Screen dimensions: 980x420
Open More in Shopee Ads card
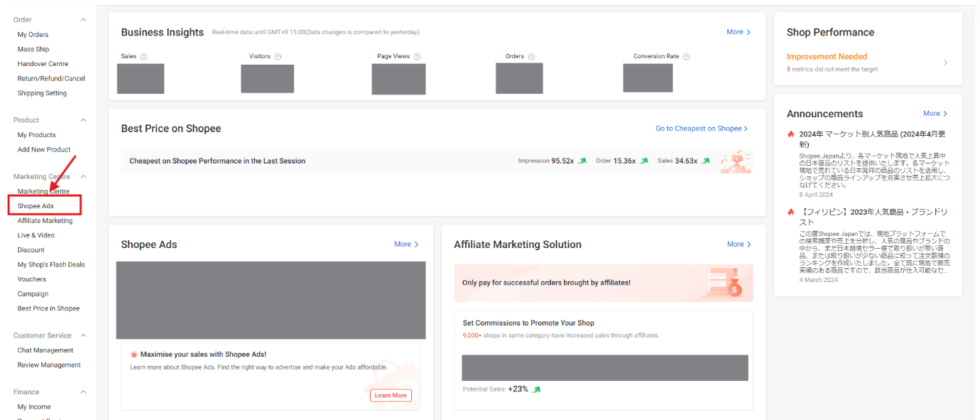406,244
